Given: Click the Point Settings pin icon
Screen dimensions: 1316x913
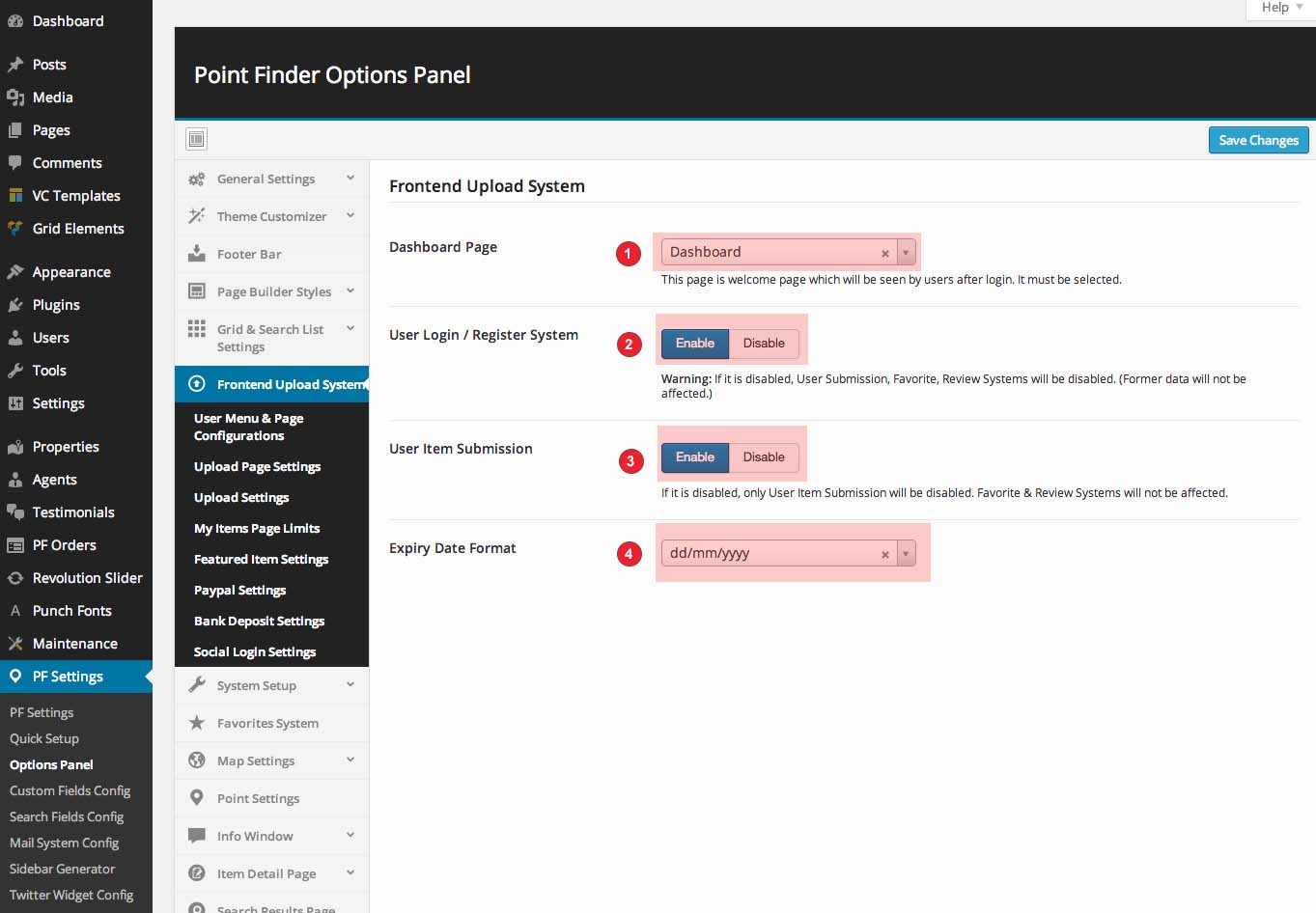Looking at the screenshot, I should point(196,798).
